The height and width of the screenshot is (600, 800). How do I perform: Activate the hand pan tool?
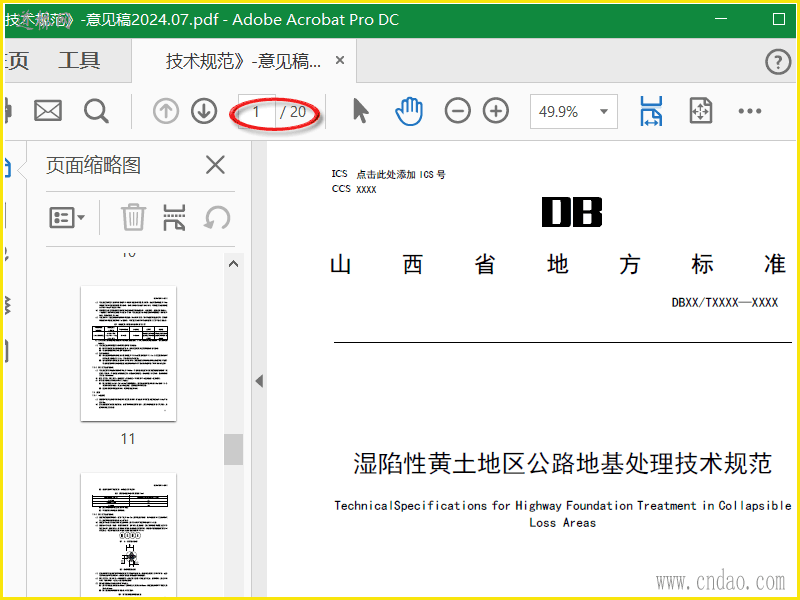(x=409, y=111)
